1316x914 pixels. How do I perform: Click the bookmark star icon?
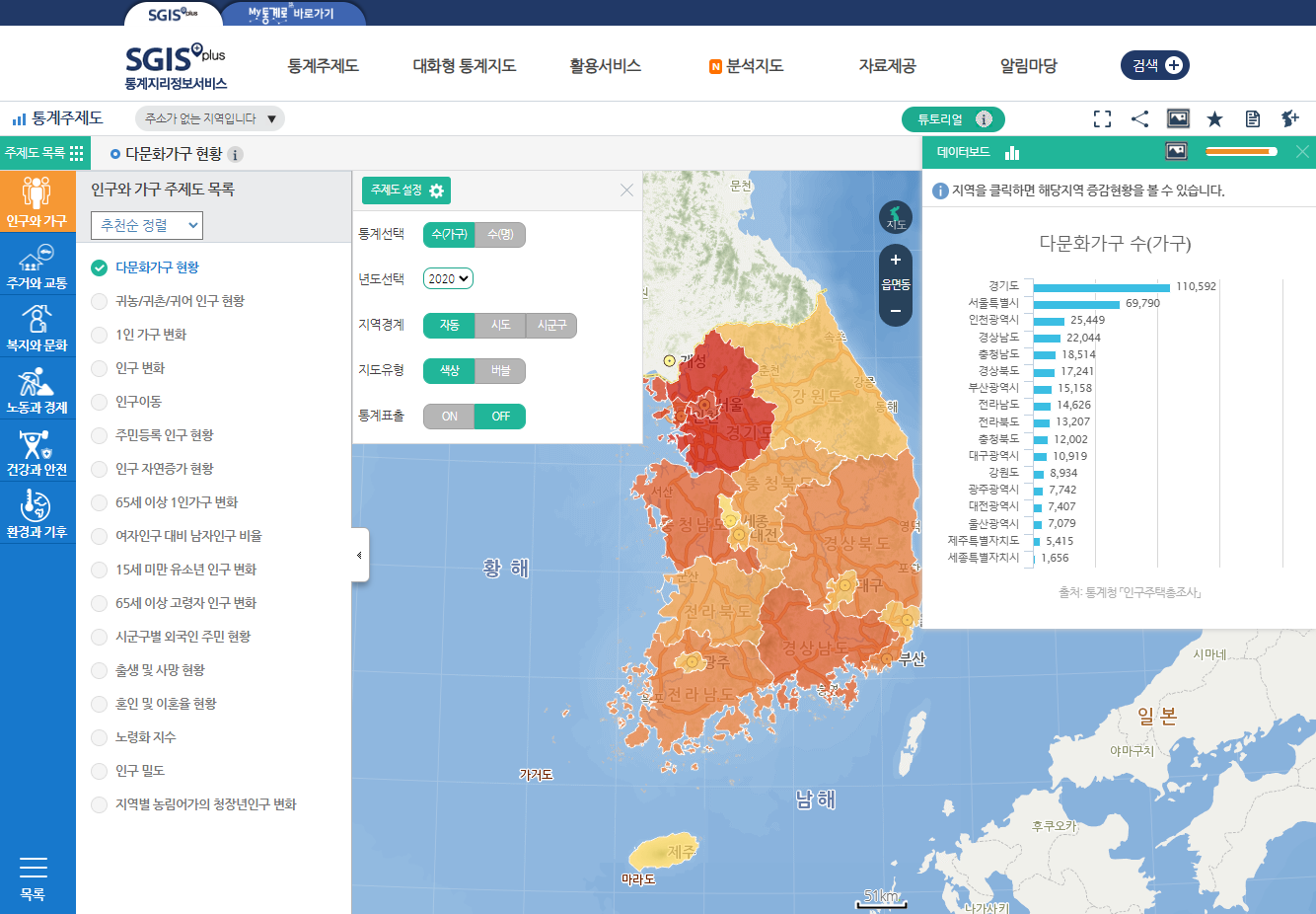click(x=1214, y=118)
